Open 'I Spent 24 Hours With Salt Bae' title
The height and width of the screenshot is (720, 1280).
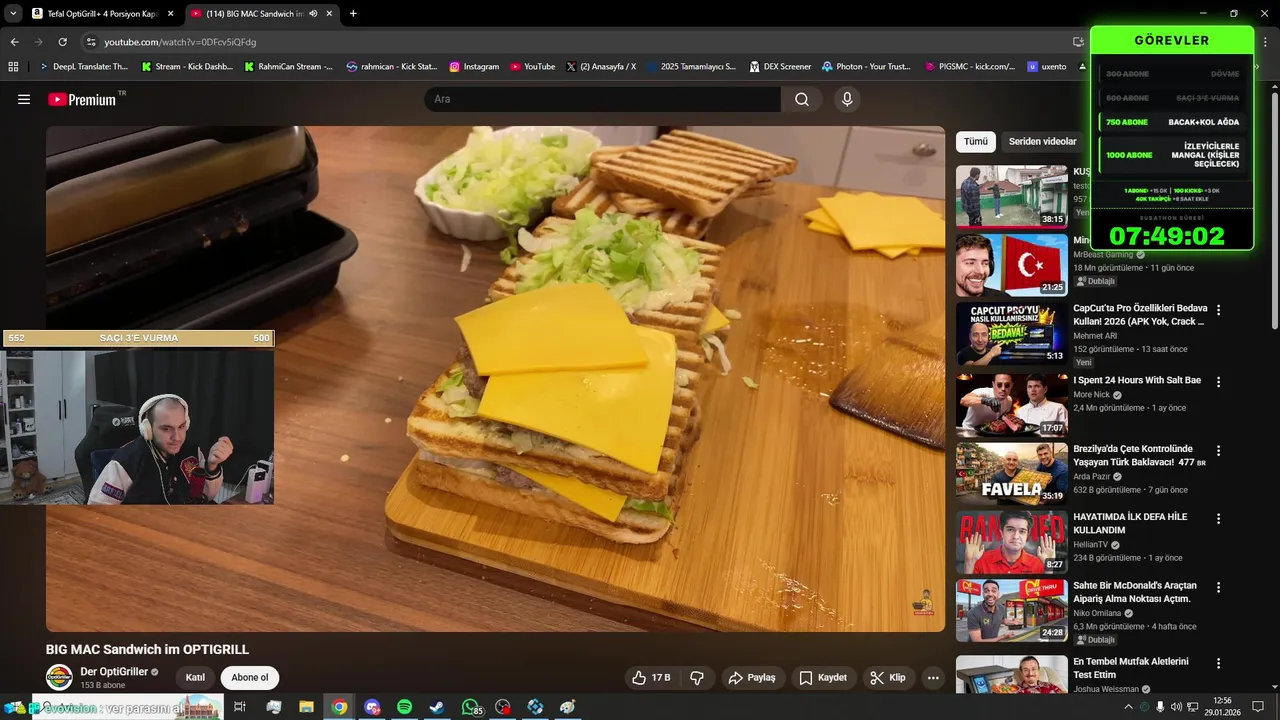(x=1137, y=380)
